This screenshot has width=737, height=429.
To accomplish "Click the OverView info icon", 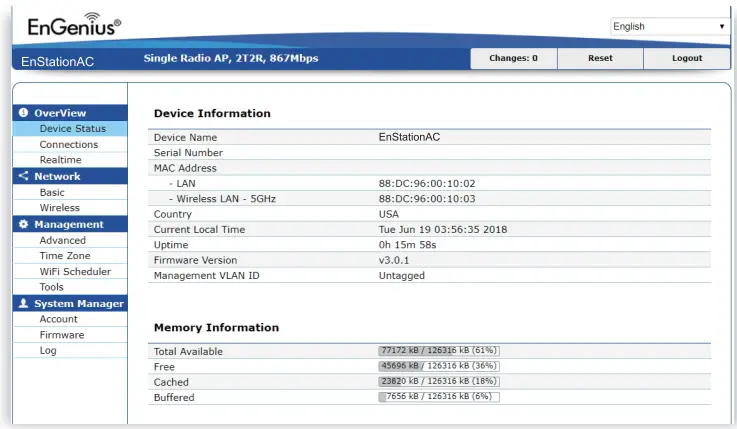I will click(23, 113).
